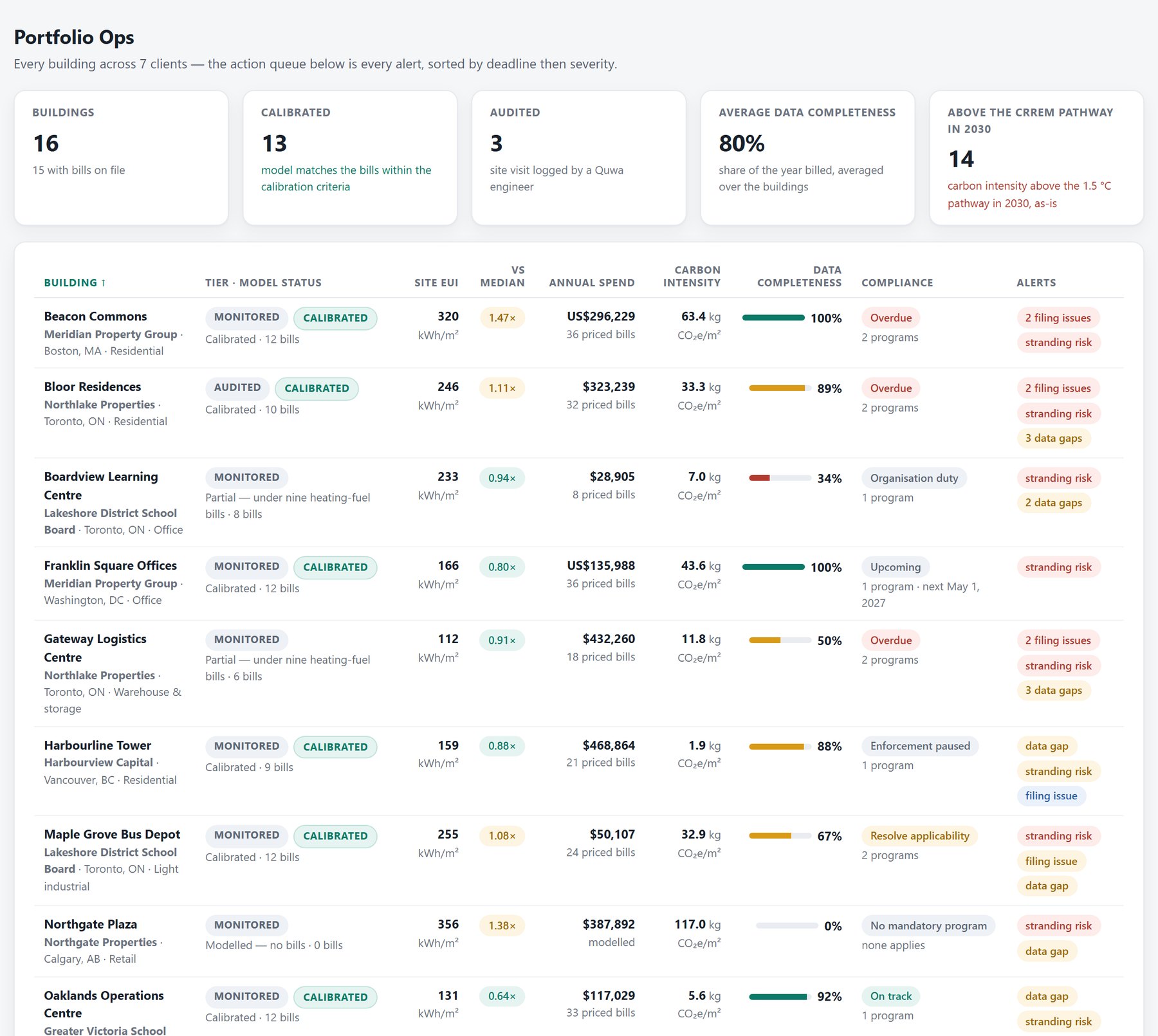Select the Average Data Completeness card
The height and width of the screenshot is (1036, 1158).
pos(807,158)
